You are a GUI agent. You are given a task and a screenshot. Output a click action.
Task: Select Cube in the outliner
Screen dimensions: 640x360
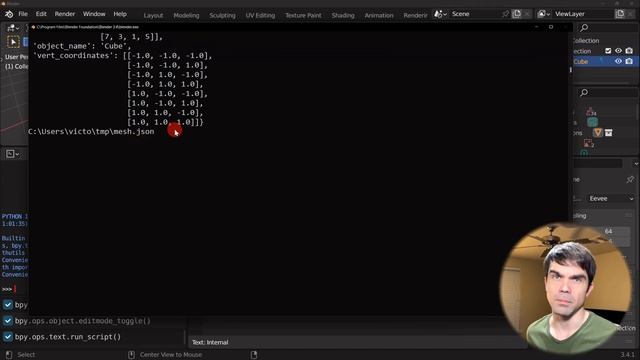tap(581, 61)
